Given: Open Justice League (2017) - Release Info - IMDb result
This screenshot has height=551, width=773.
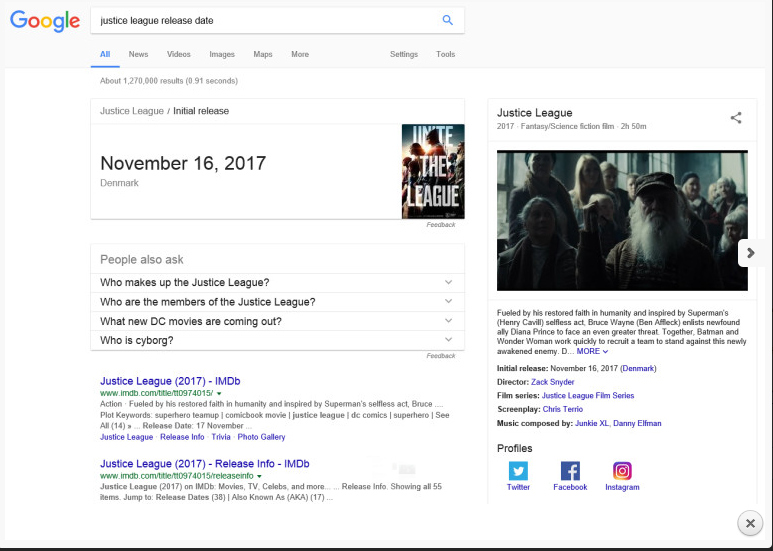Looking at the screenshot, I should 205,464.
